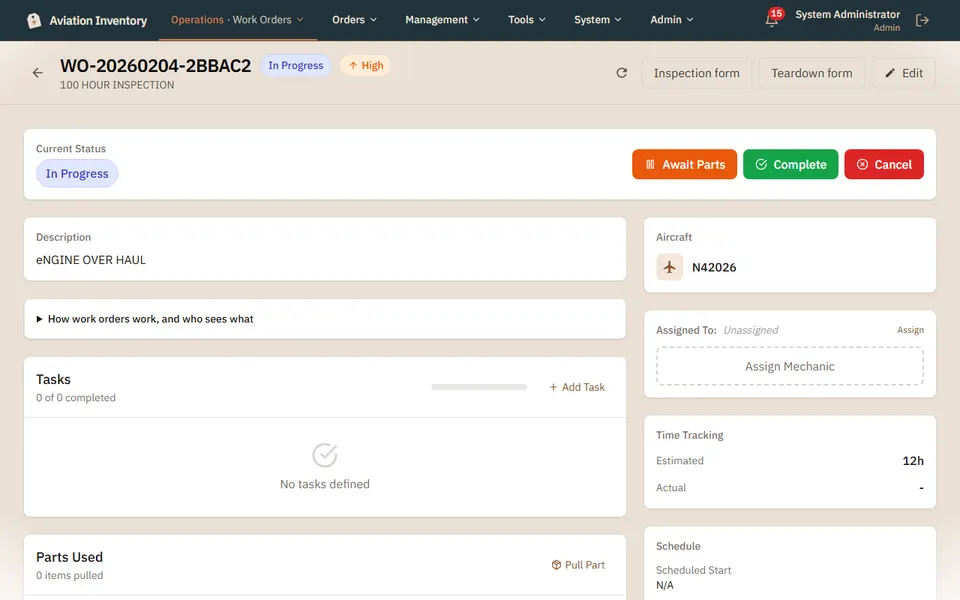Click the In Progress badge beside title

[296, 66]
